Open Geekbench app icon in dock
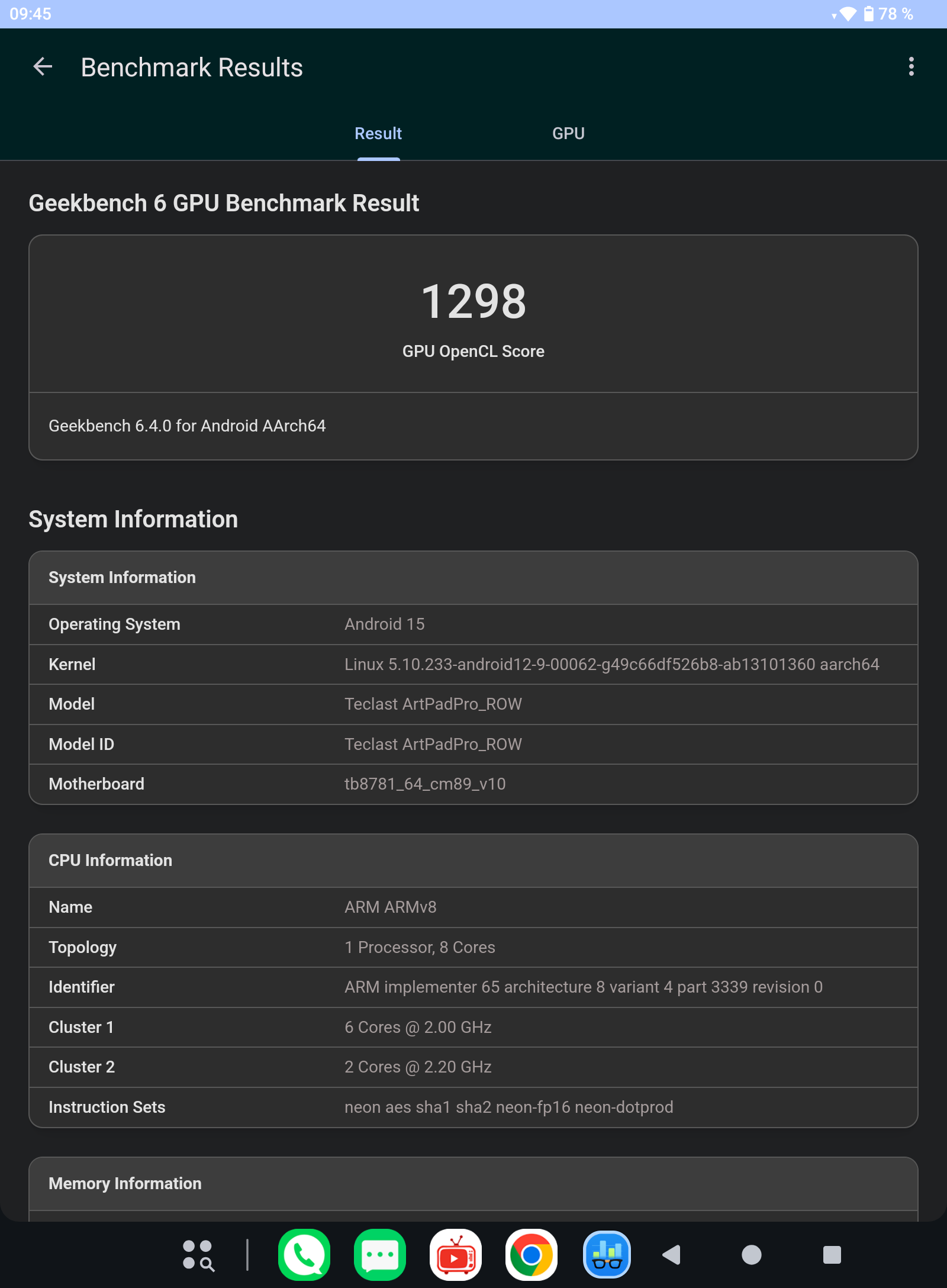The height and width of the screenshot is (1288, 947). click(x=607, y=1255)
